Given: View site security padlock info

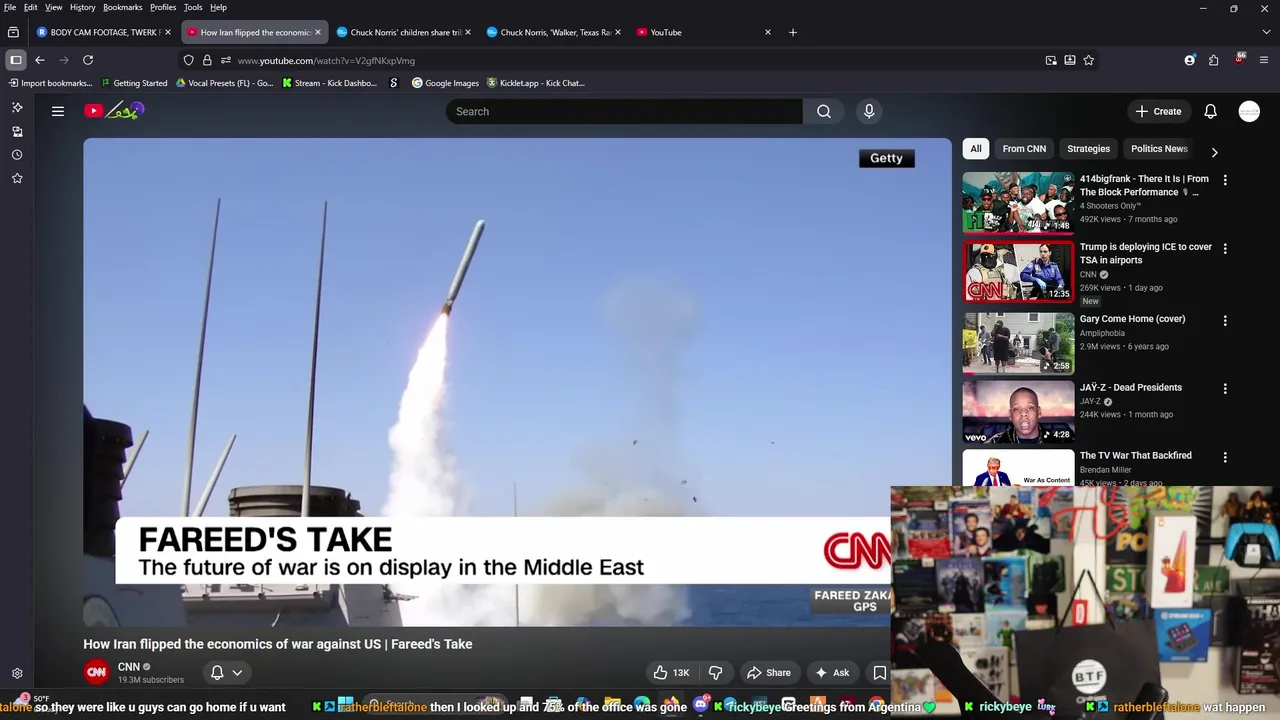Looking at the screenshot, I should pyautogui.click(x=207, y=60).
